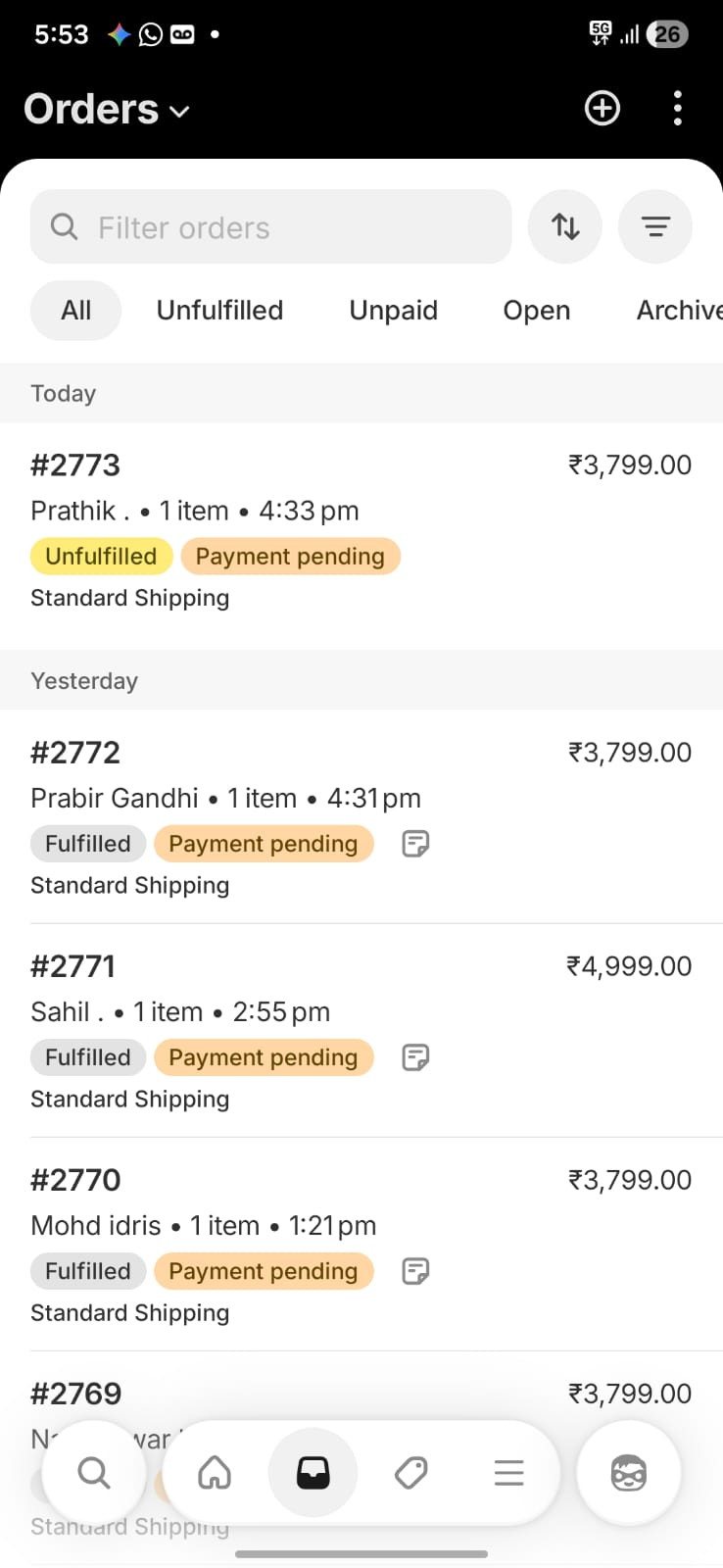The width and height of the screenshot is (723, 1568).
Task: View the note icon on order #2771
Action: (416, 1057)
